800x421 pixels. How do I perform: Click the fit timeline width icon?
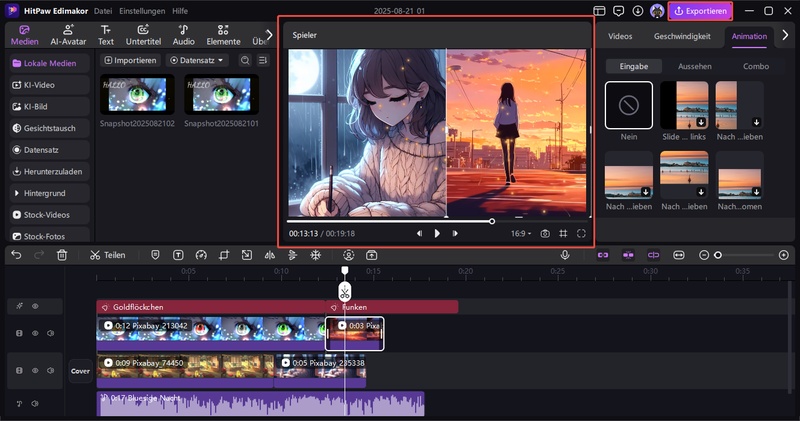tap(679, 255)
